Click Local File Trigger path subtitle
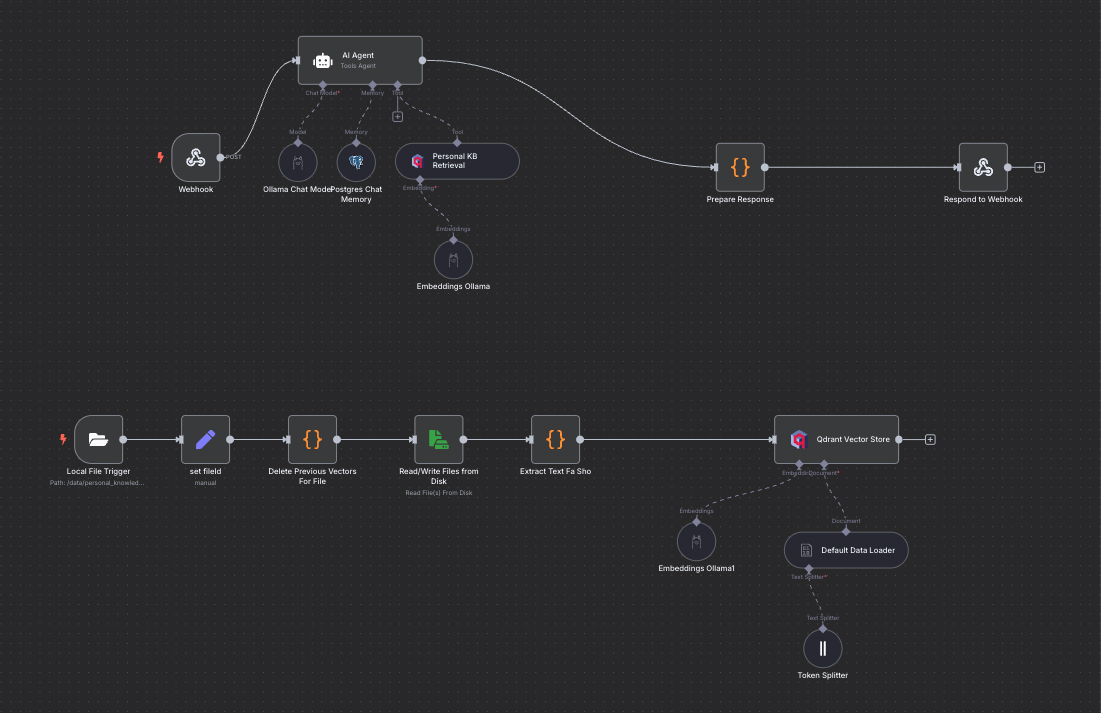Image resolution: width=1101 pixels, height=713 pixels. pyautogui.click(x=97, y=483)
